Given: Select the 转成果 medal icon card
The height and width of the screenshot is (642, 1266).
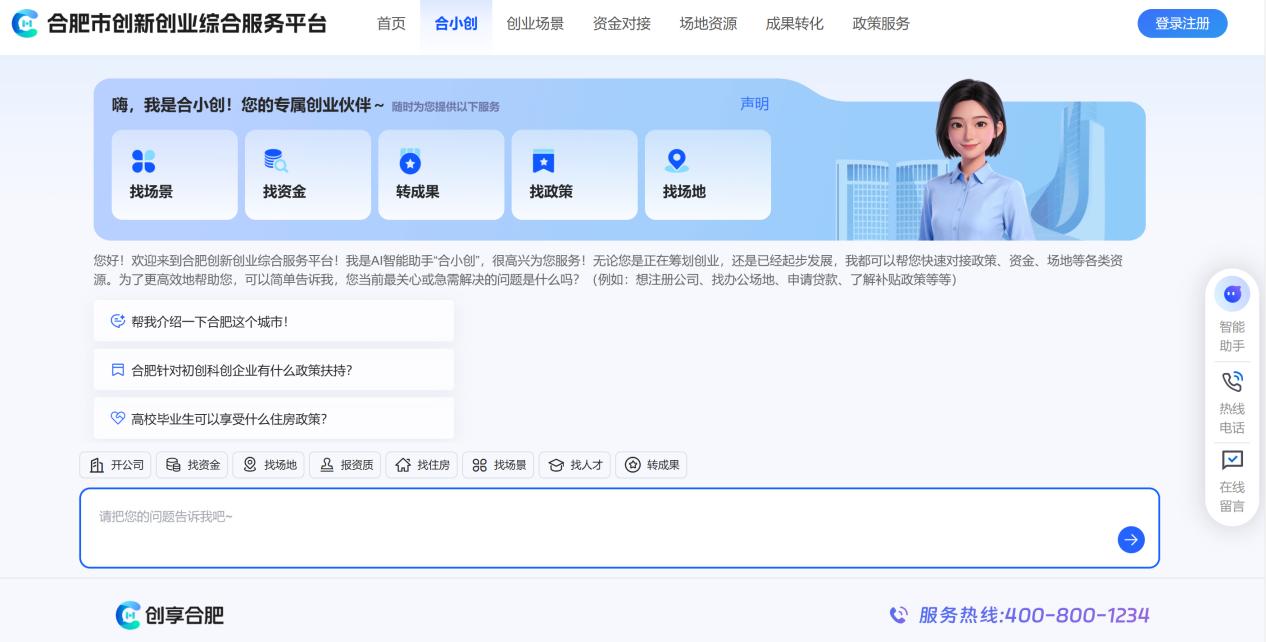Looking at the screenshot, I should (x=410, y=162).
